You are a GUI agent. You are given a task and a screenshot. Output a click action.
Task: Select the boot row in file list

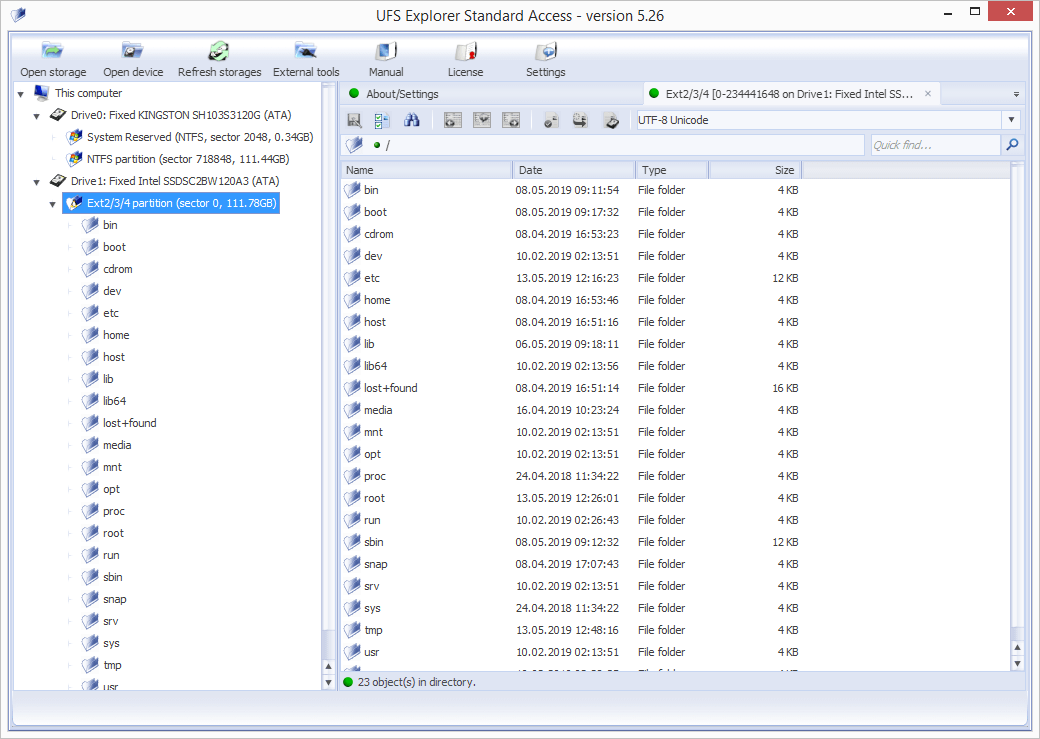click(x=572, y=212)
